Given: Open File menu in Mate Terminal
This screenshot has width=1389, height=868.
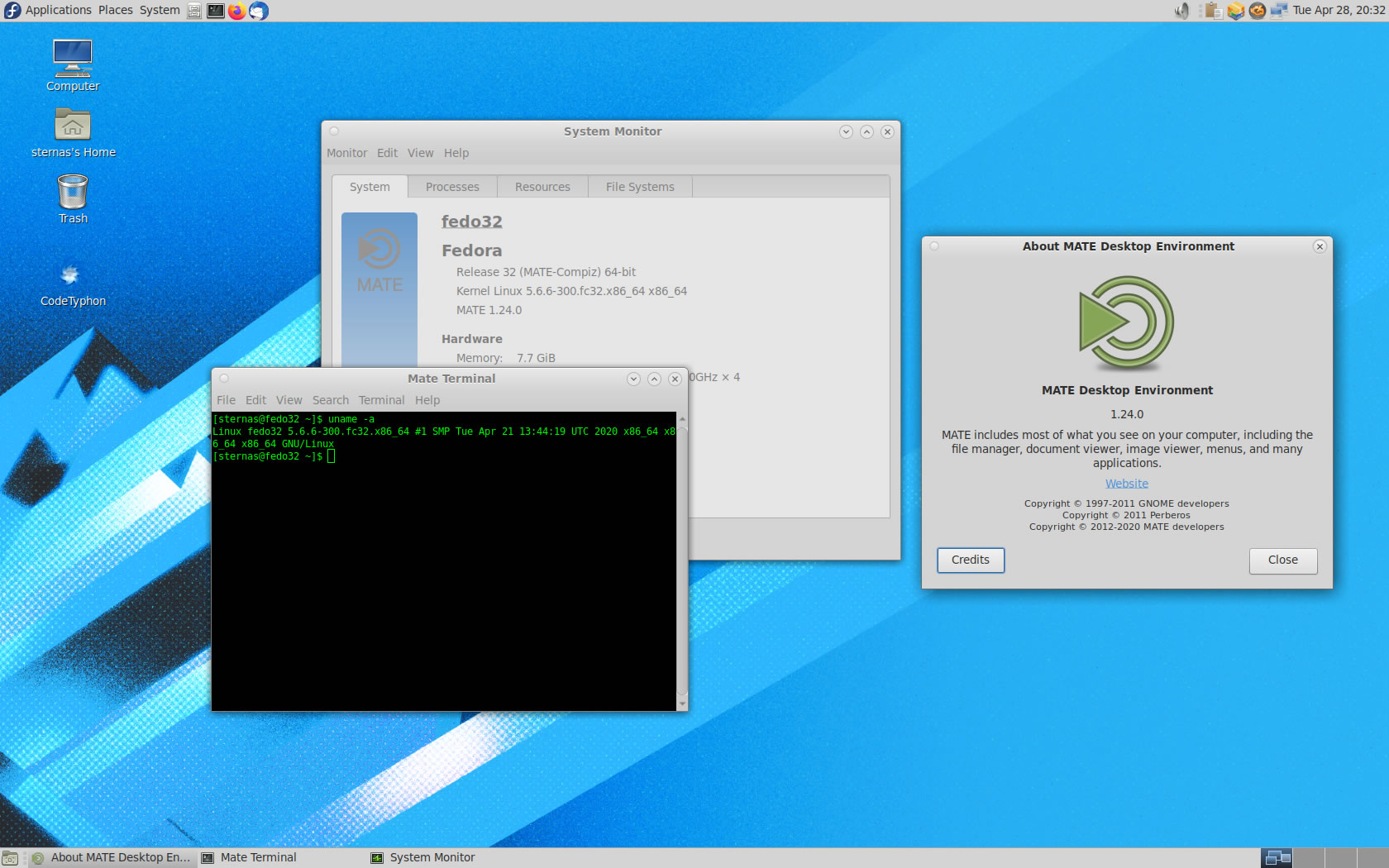Looking at the screenshot, I should pos(226,400).
